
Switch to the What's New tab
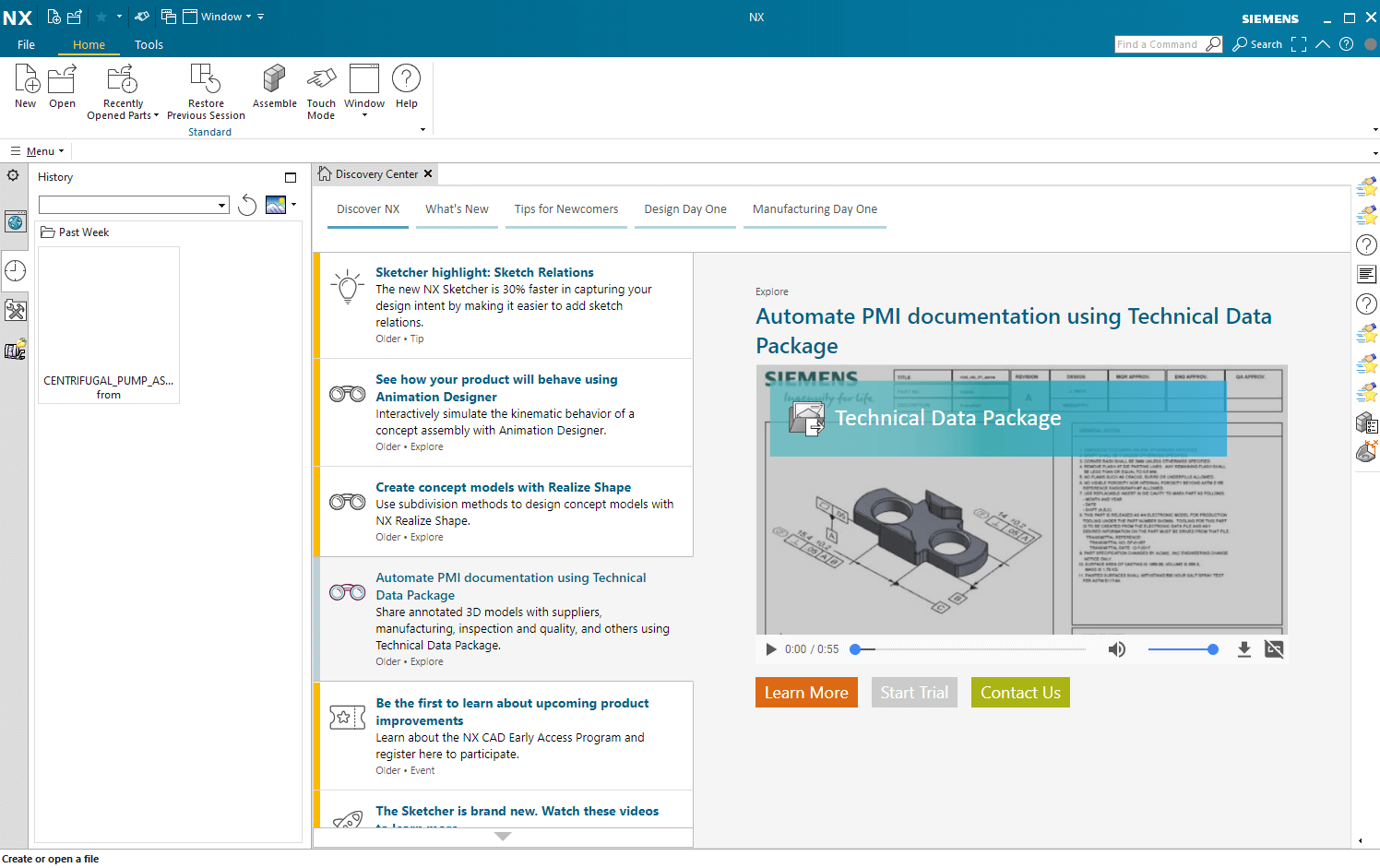[x=457, y=209]
